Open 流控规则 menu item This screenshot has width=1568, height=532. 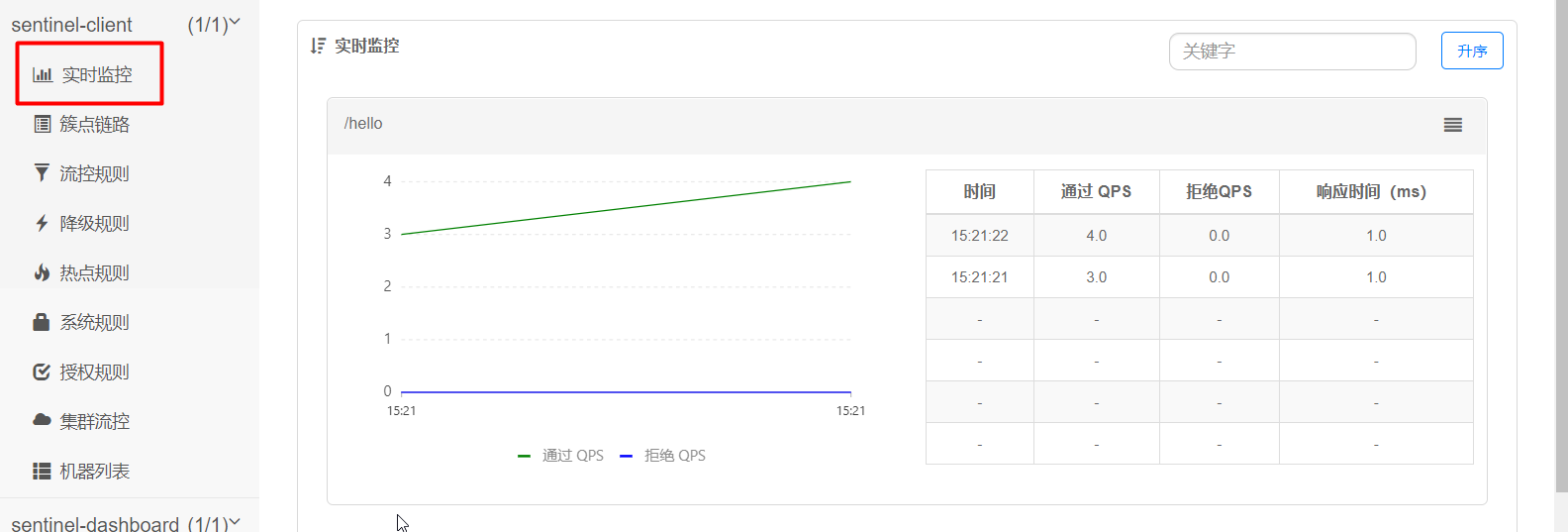[x=94, y=173]
